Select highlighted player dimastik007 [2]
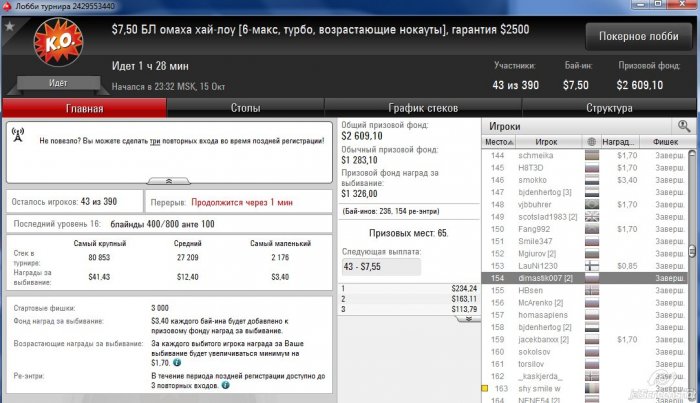 click(x=584, y=278)
